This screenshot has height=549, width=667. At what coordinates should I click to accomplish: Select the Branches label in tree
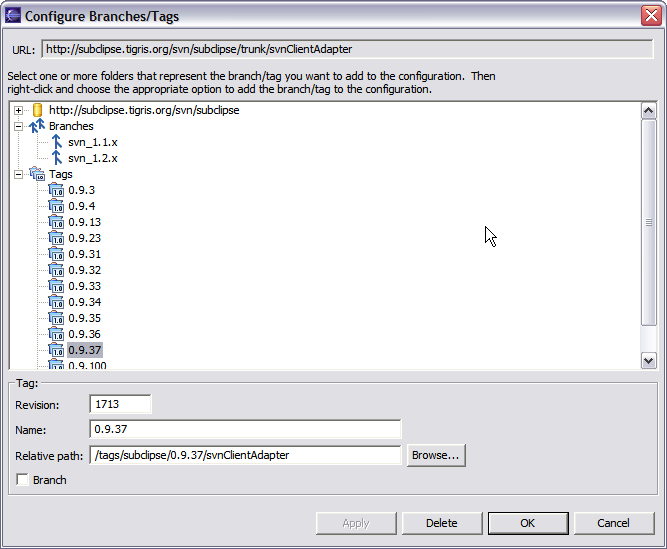71,126
